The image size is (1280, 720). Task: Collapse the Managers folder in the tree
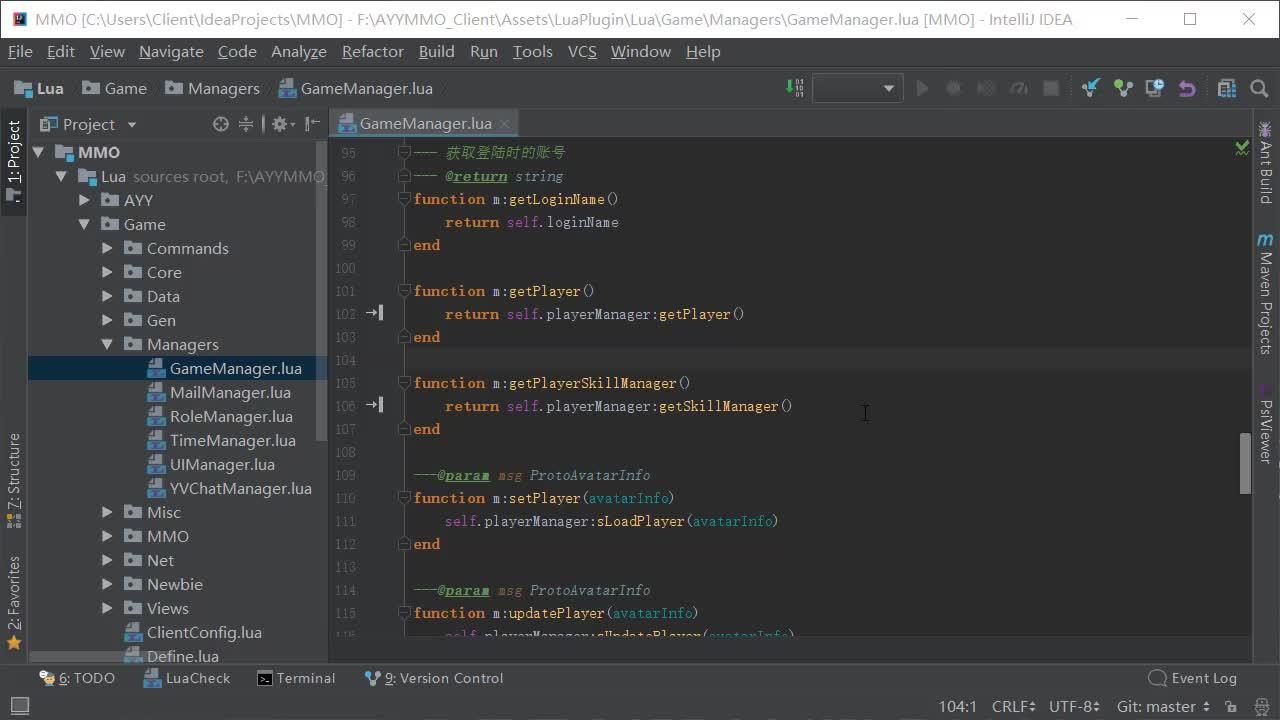[x=108, y=344]
